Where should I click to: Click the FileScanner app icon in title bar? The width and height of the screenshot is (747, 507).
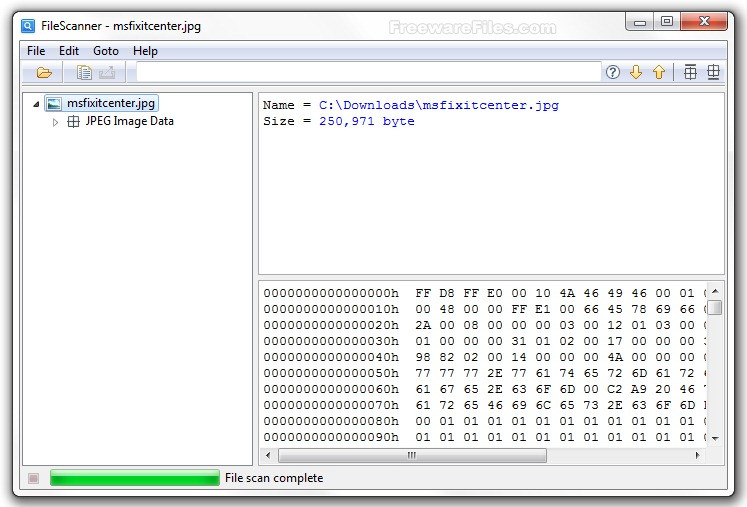[28, 26]
